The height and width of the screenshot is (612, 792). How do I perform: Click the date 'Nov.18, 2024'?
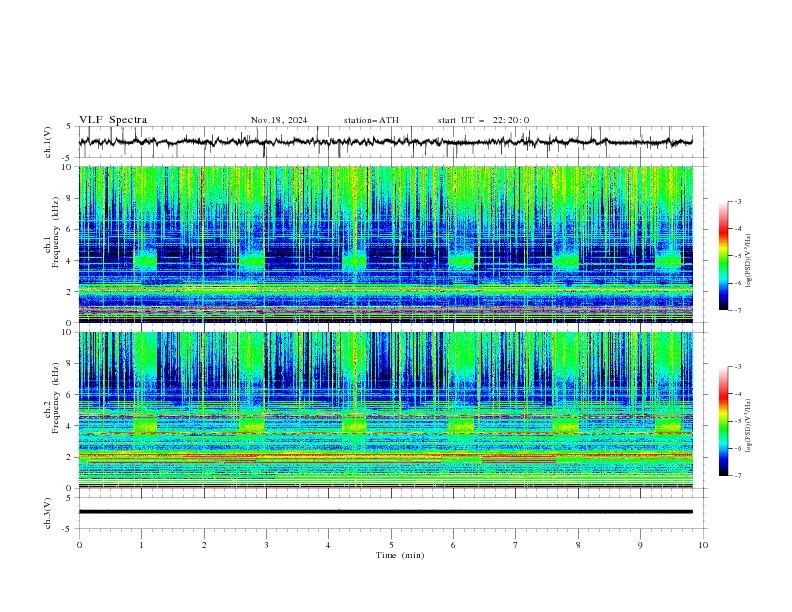pyautogui.click(x=279, y=120)
